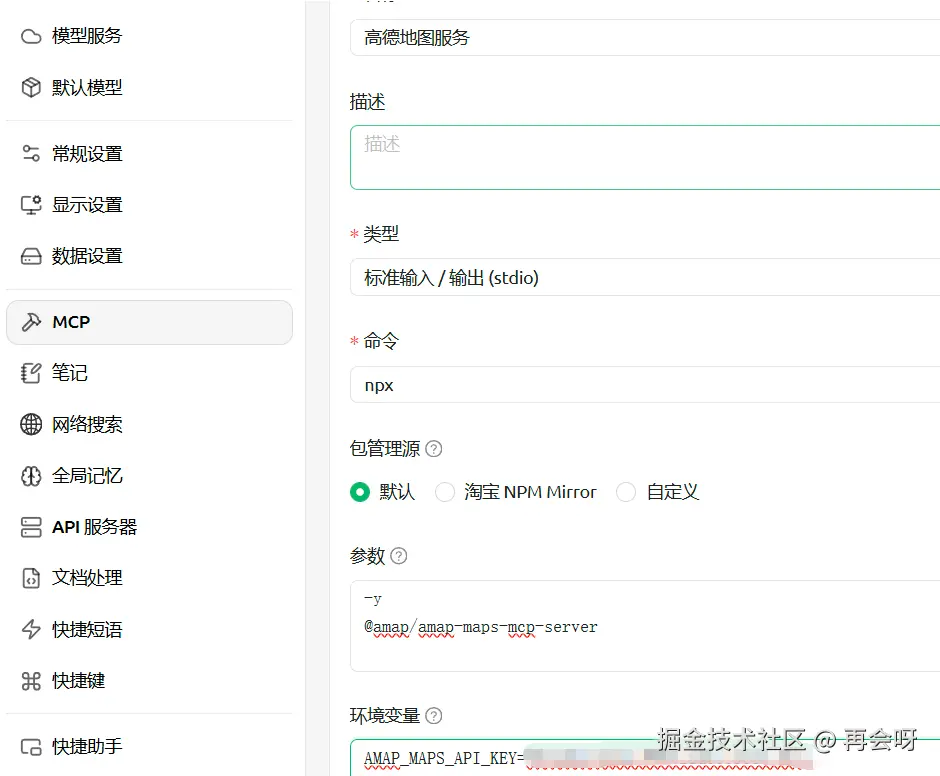The image size is (940, 776).
Task: Click the 描述 text area
Action: tap(645, 158)
